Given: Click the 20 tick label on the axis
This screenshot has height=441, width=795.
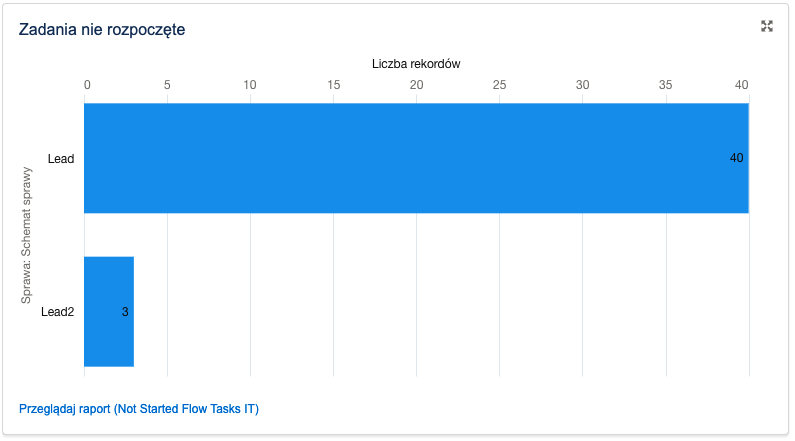Looking at the screenshot, I should (416, 85).
